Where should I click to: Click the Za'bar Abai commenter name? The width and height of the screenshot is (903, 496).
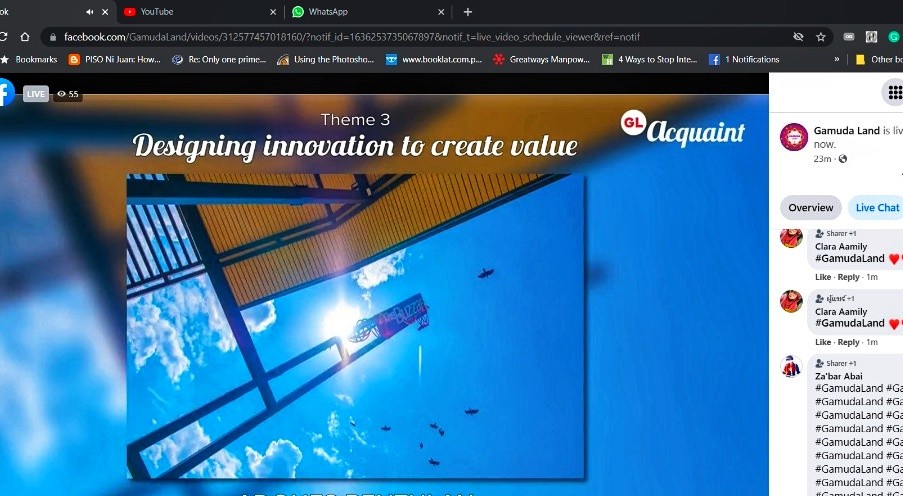[838, 376]
